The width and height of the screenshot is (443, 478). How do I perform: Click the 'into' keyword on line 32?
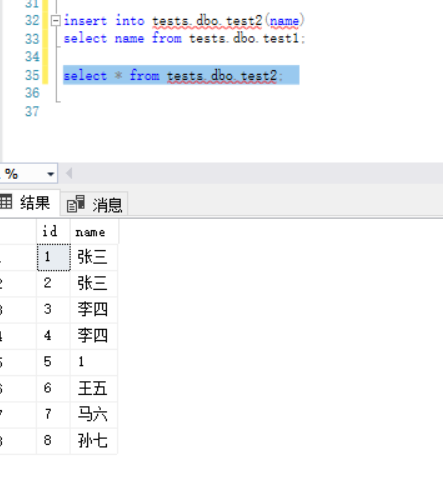pyautogui.click(x=130, y=21)
